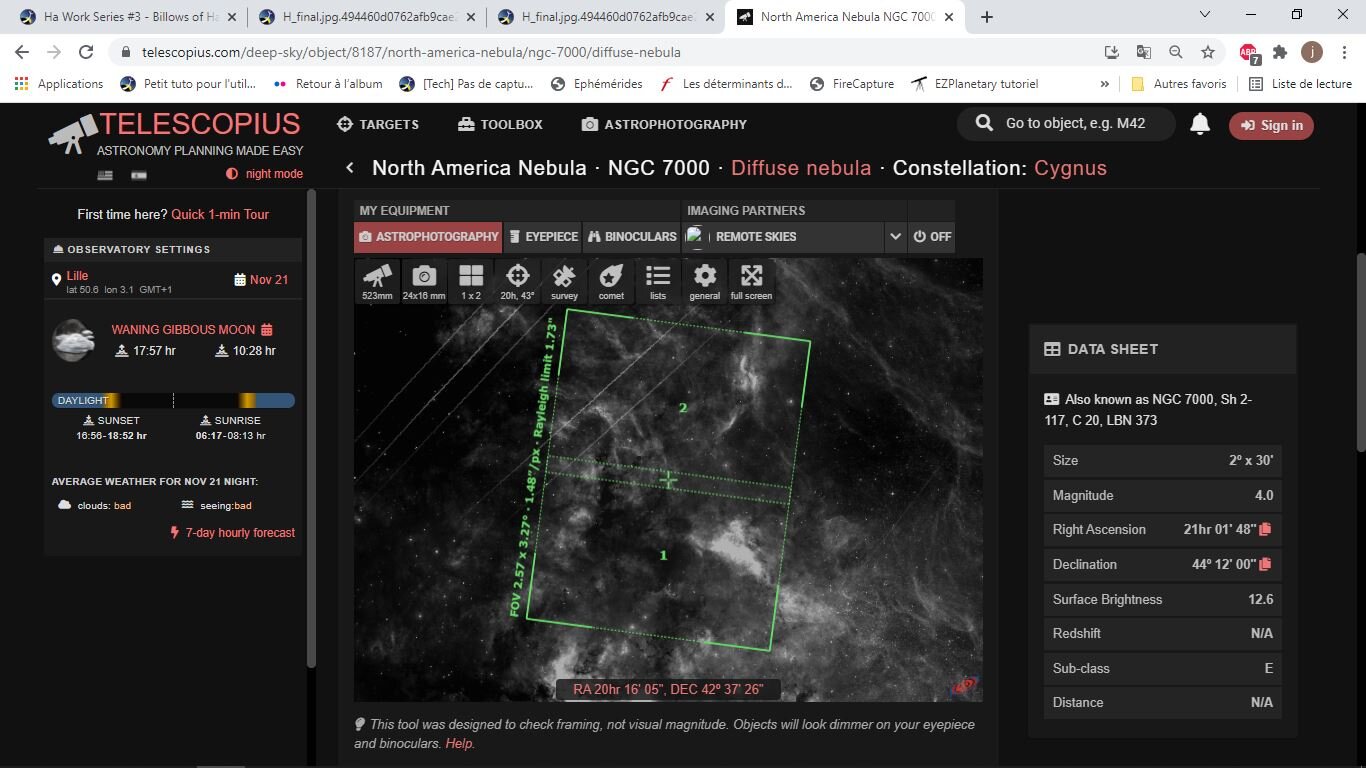1366x768 pixels.
Task: Click the moon phase image
Action: pyautogui.click(x=74, y=340)
